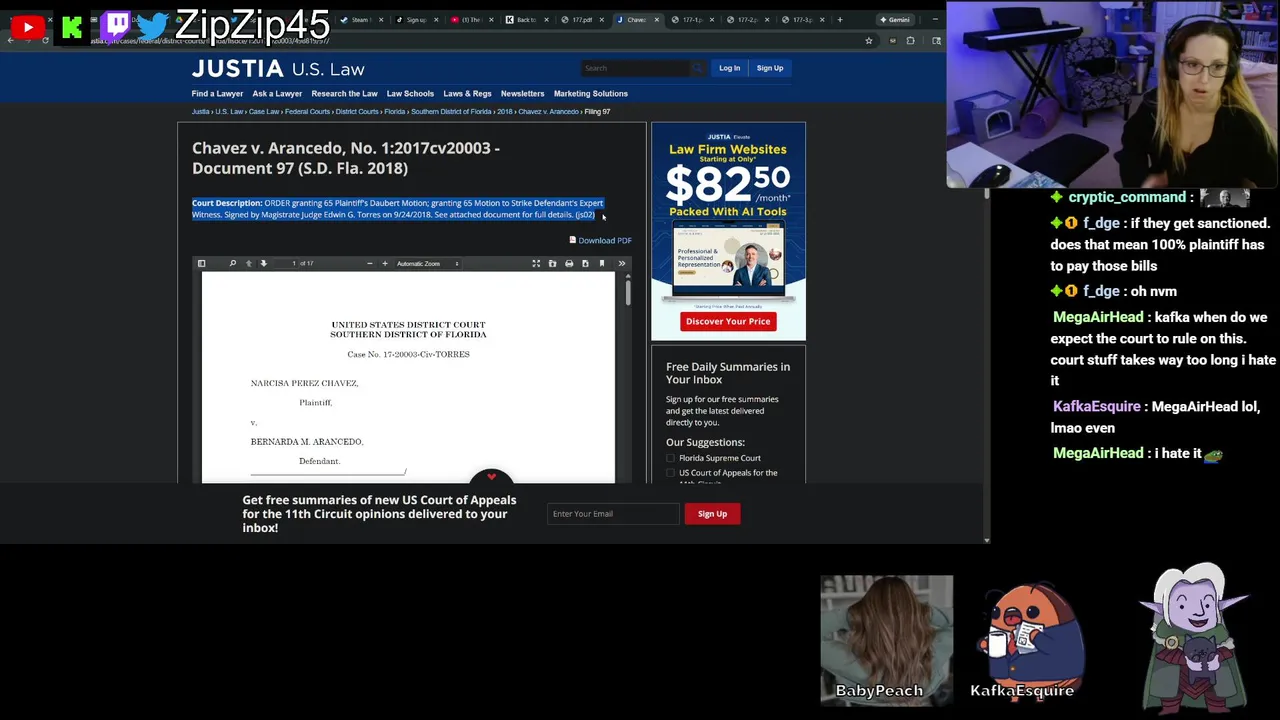1280x720 pixels.
Task: Click the Sign Up button in bottom banner
Action: coord(712,514)
